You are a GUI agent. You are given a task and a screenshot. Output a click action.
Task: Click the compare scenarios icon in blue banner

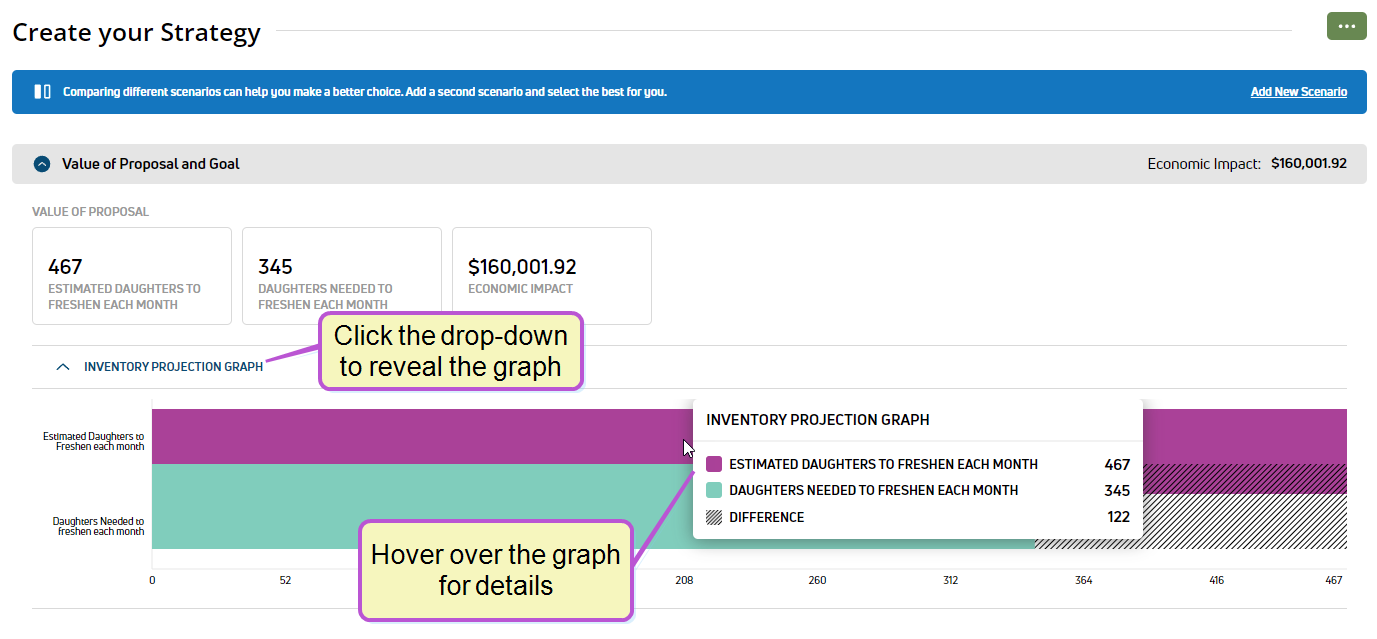point(42,92)
